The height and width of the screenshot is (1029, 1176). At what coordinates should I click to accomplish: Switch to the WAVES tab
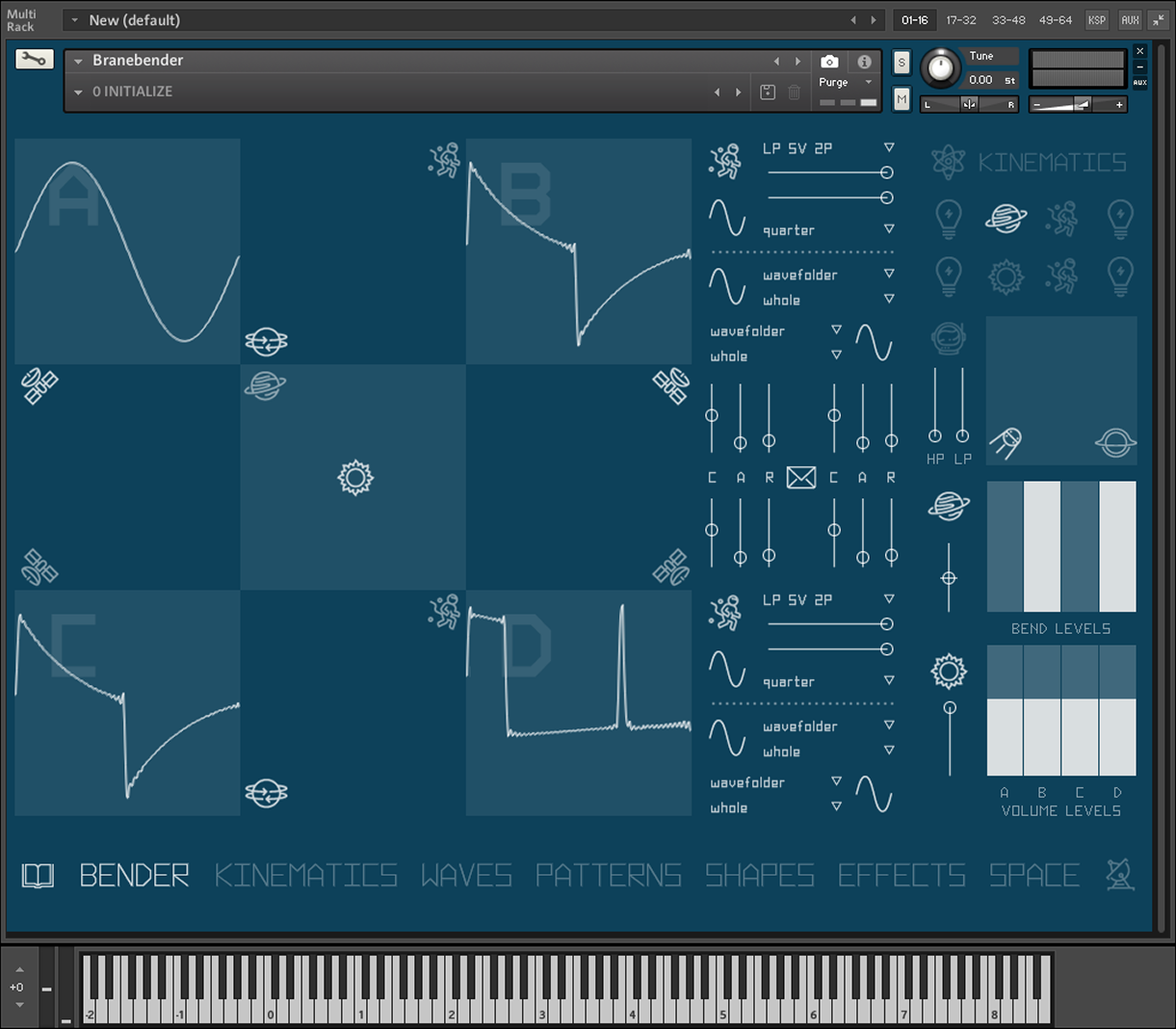click(466, 875)
